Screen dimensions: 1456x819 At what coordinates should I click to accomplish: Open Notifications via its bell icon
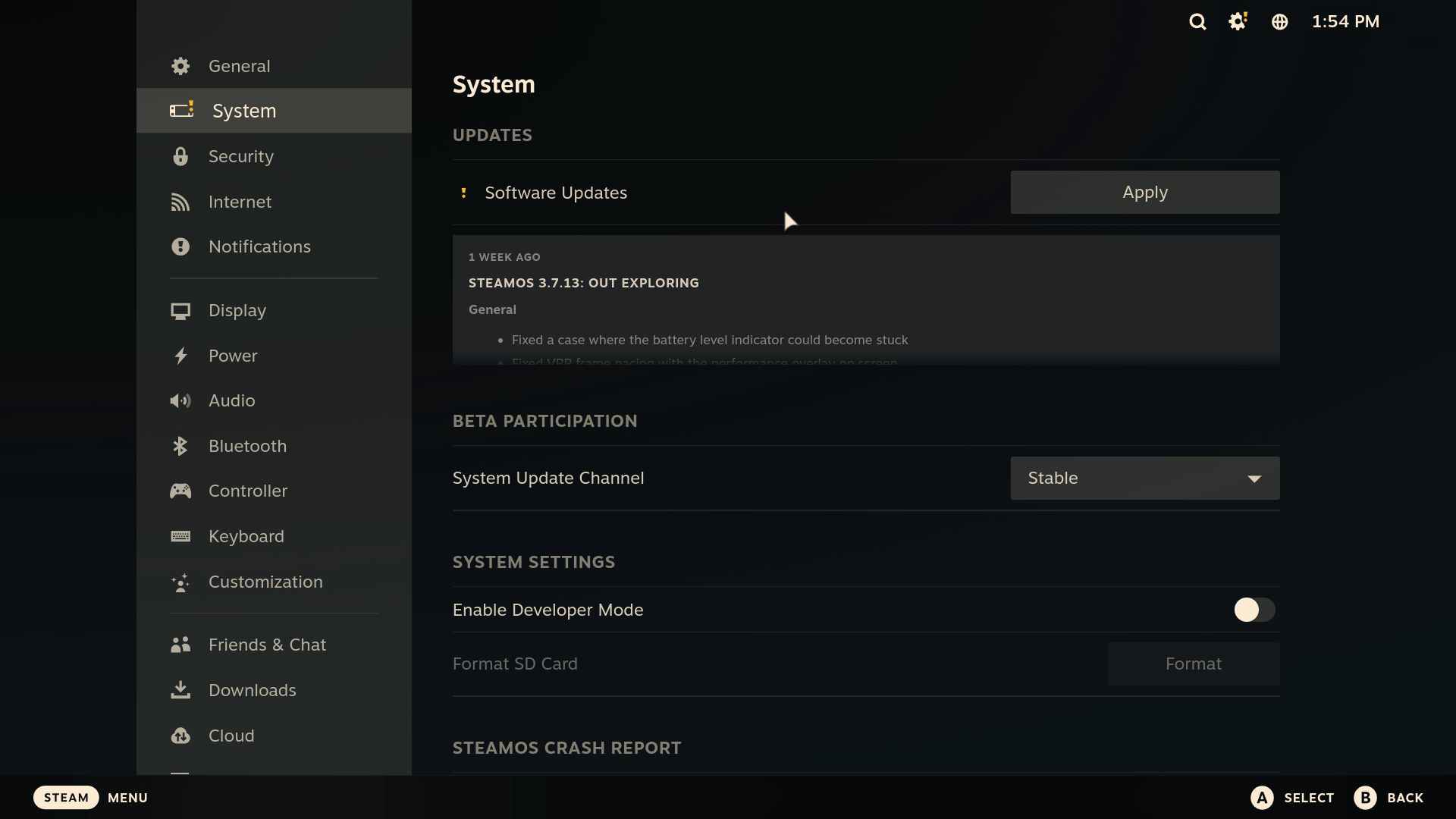(x=180, y=246)
